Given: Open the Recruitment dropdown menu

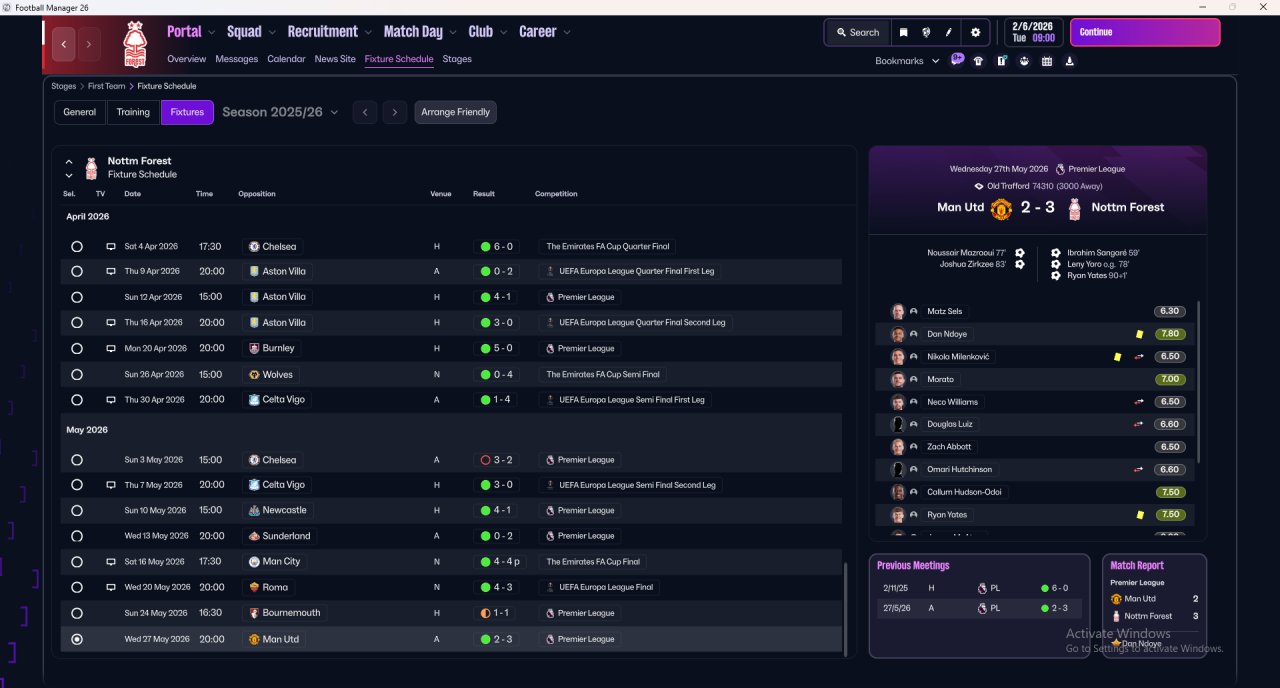Looking at the screenshot, I should click(x=329, y=32).
